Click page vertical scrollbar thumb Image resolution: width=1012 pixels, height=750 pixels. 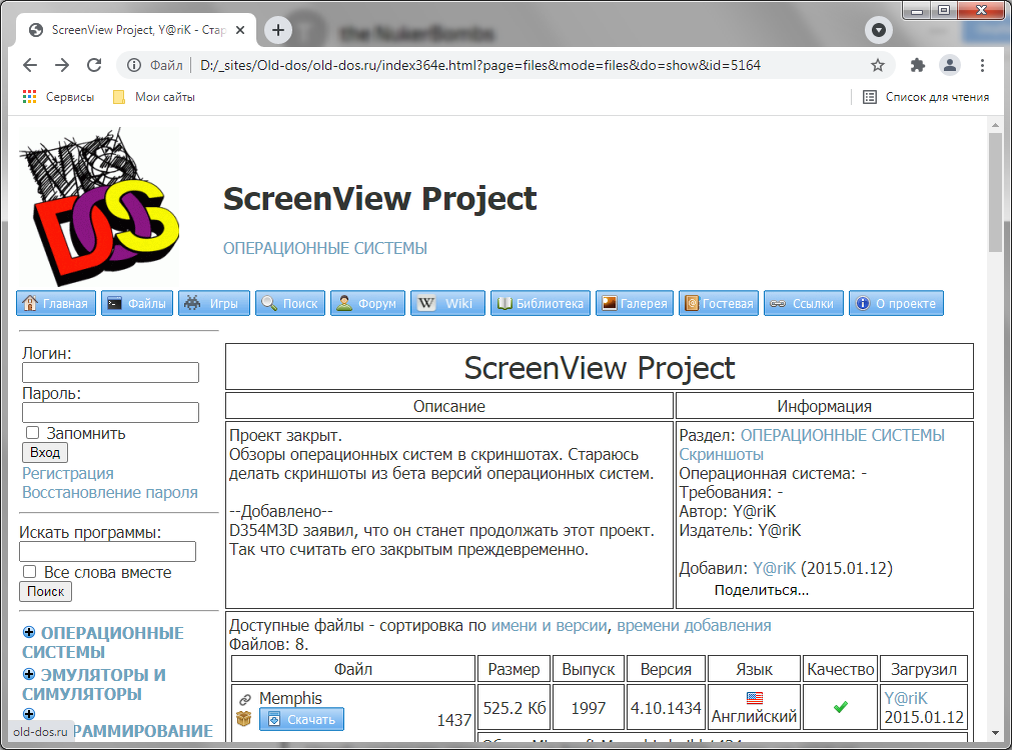point(995,191)
